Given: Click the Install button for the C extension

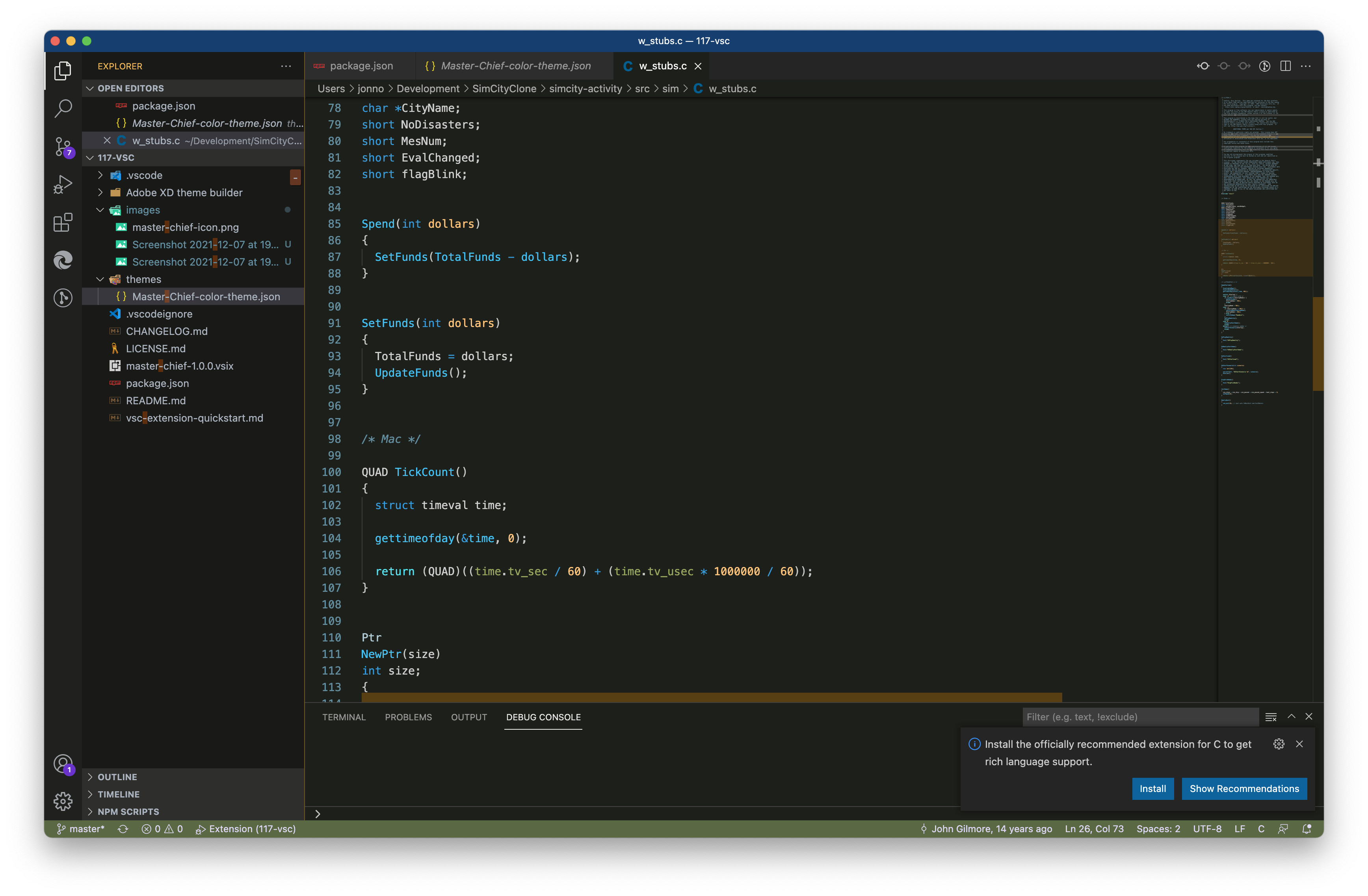Looking at the screenshot, I should tap(1153, 788).
